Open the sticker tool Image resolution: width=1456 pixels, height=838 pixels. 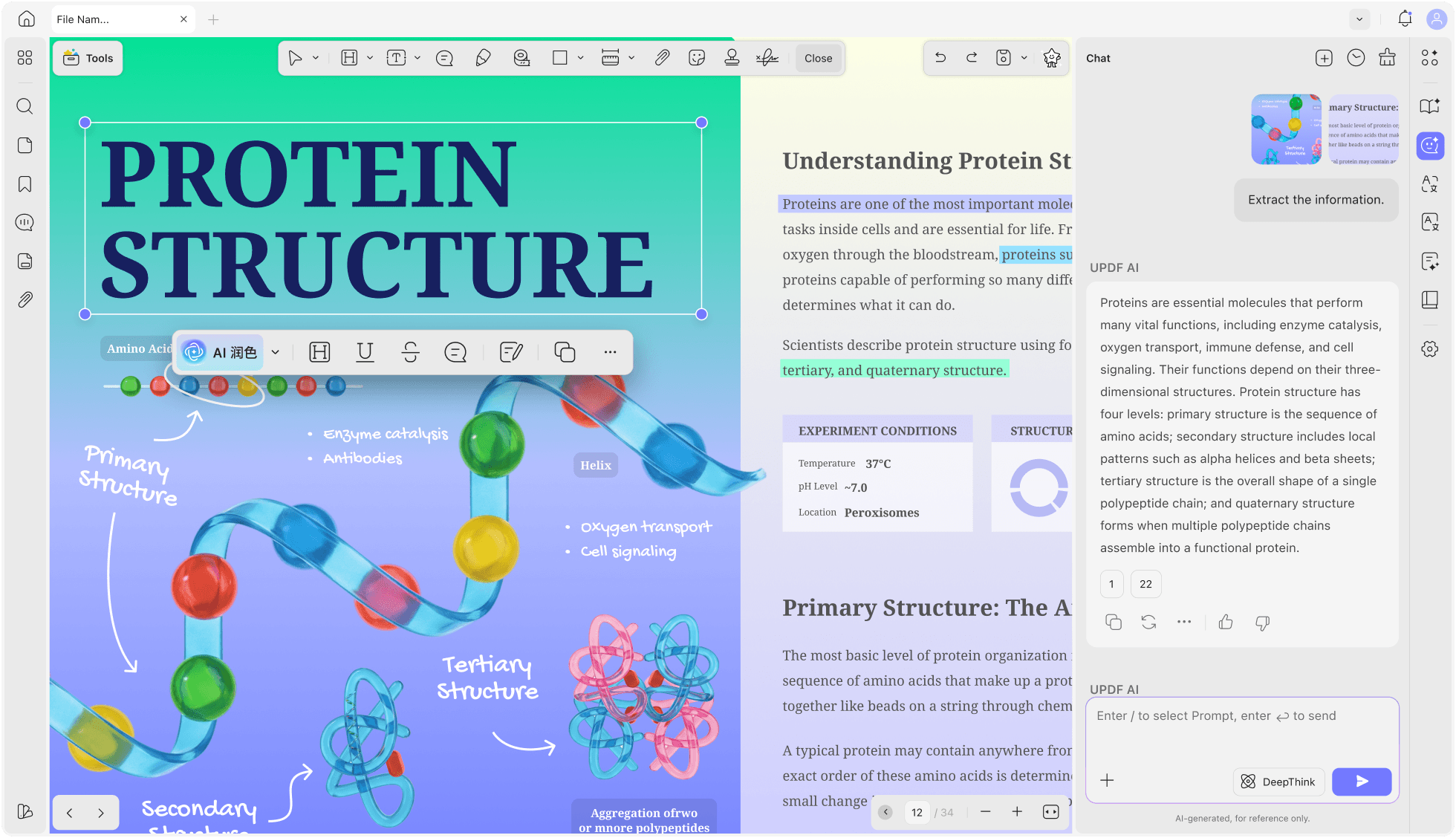point(697,58)
